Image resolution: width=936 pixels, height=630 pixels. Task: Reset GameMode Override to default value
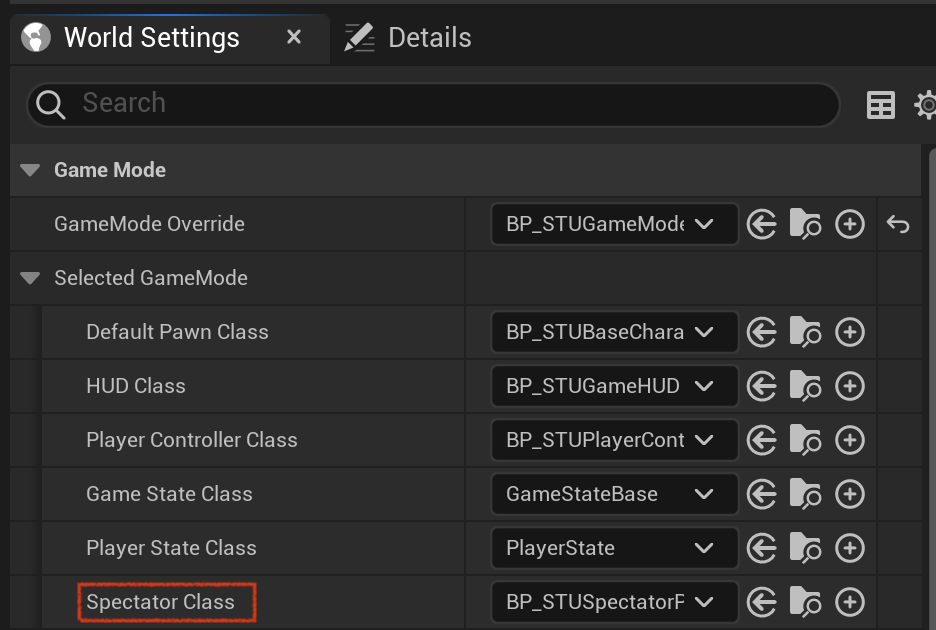tap(898, 225)
